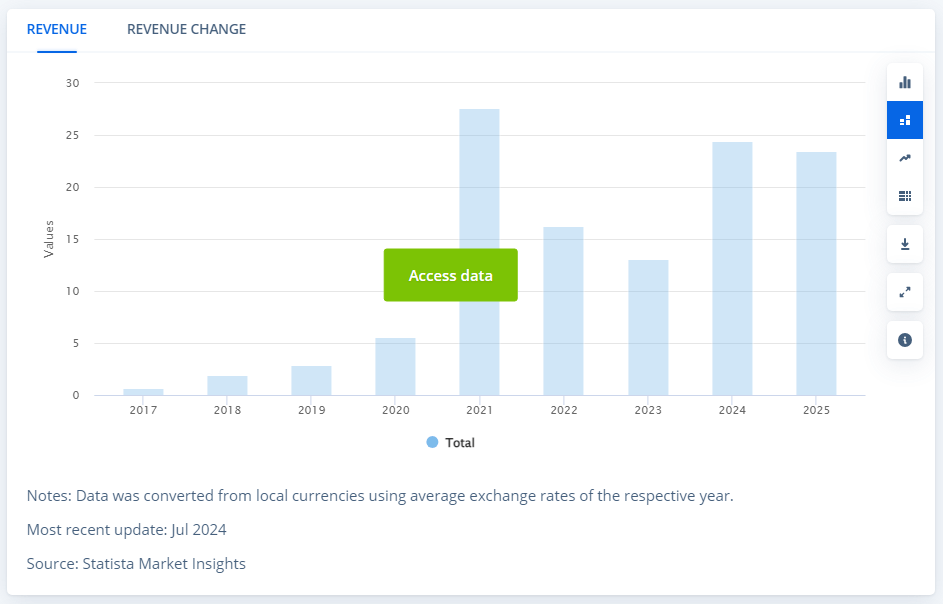The height and width of the screenshot is (604, 943).
Task: Open chart info icon
Action: [905, 340]
